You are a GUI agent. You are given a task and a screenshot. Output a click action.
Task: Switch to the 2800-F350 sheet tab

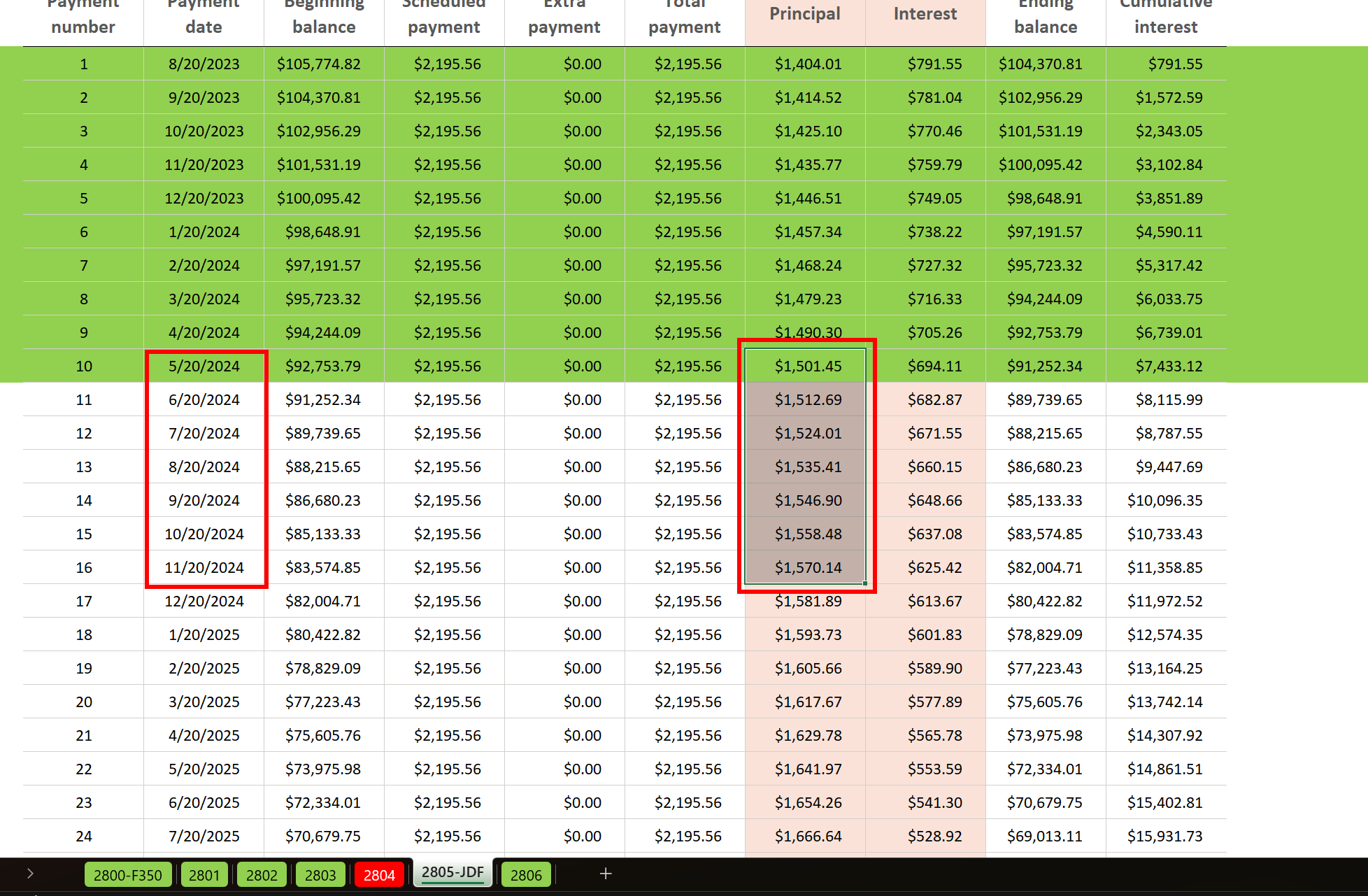click(x=127, y=875)
